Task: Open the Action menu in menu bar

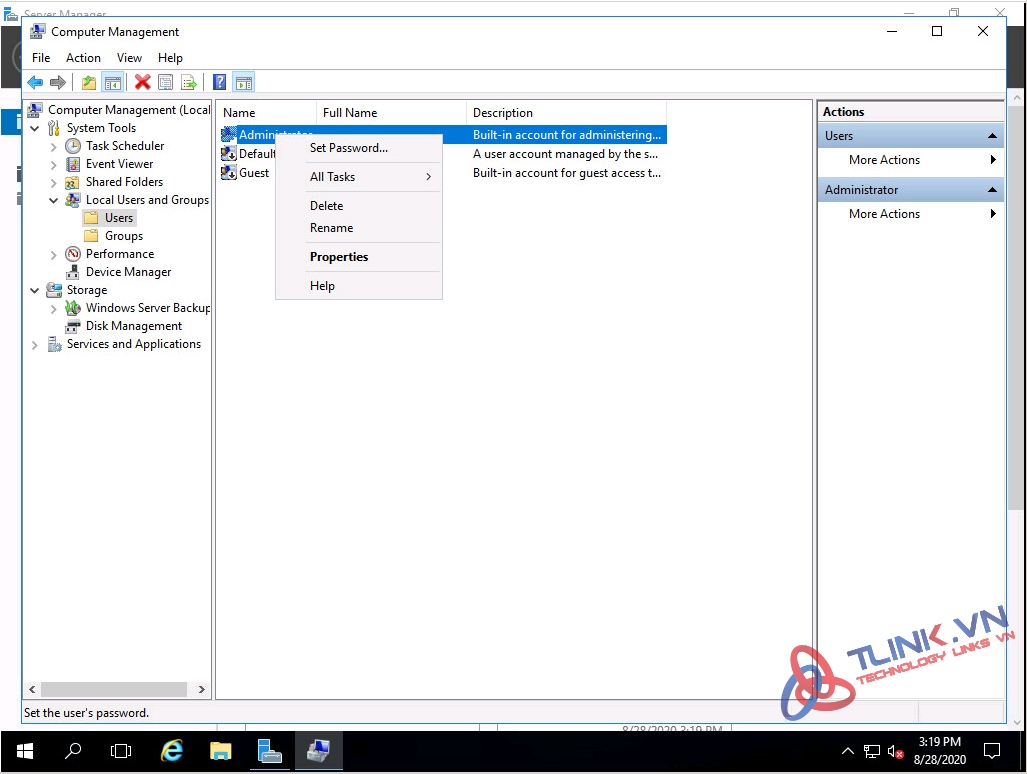Action: click(x=83, y=58)
